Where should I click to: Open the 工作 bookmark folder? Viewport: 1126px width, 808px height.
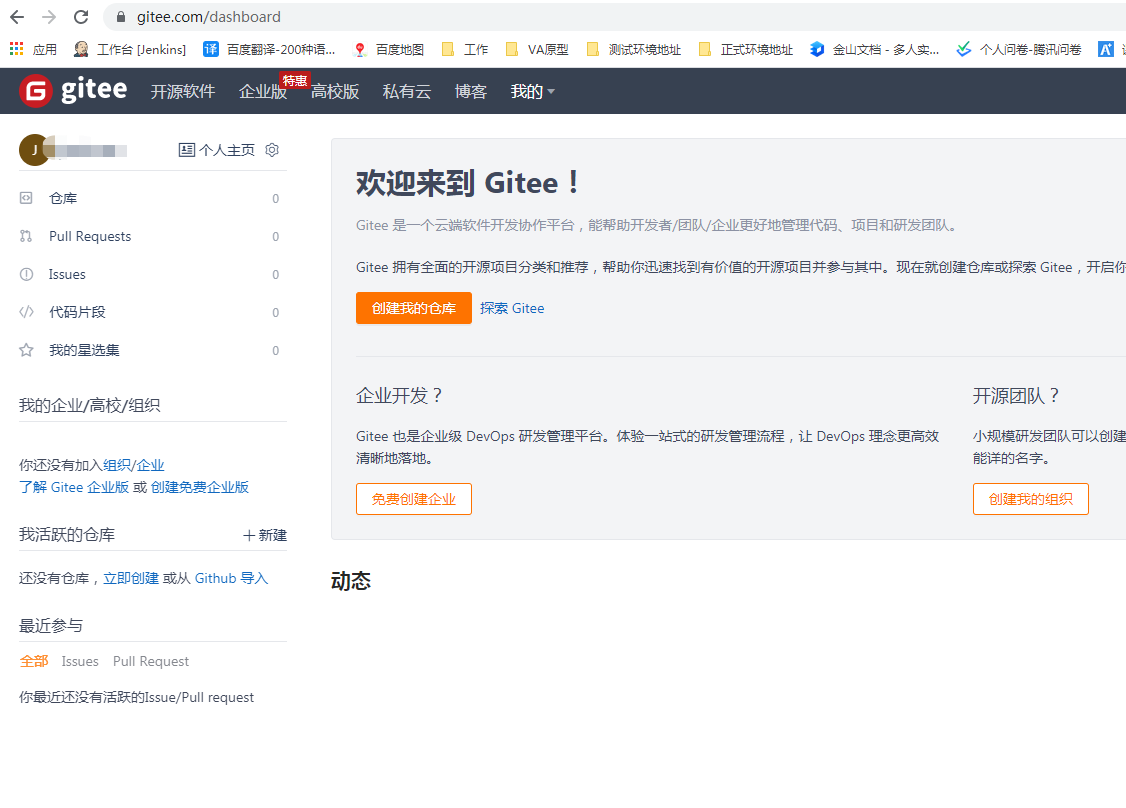tap(465, 49)
